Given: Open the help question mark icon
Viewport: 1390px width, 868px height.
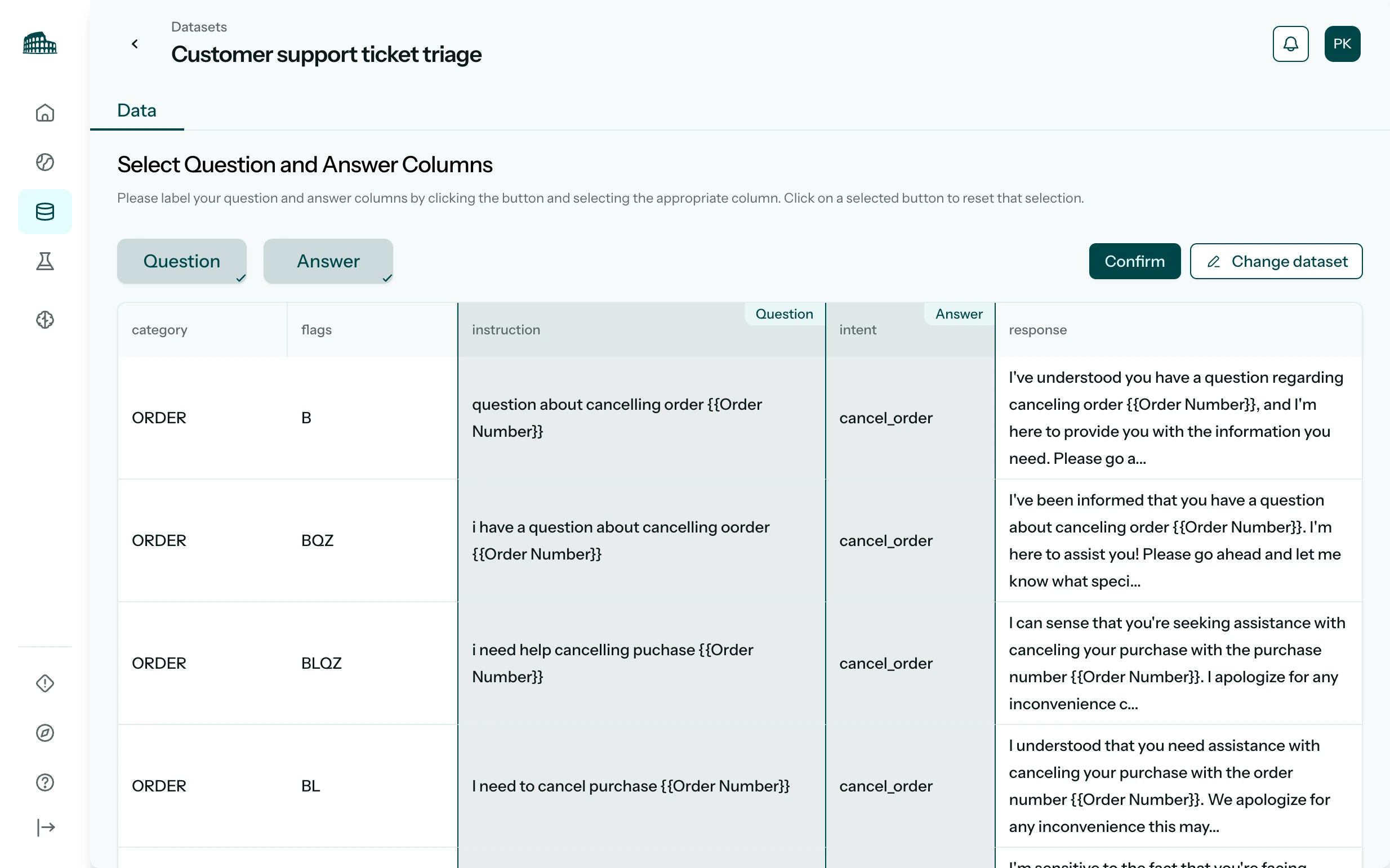Looking at the screenshot, I should [45, 782].
